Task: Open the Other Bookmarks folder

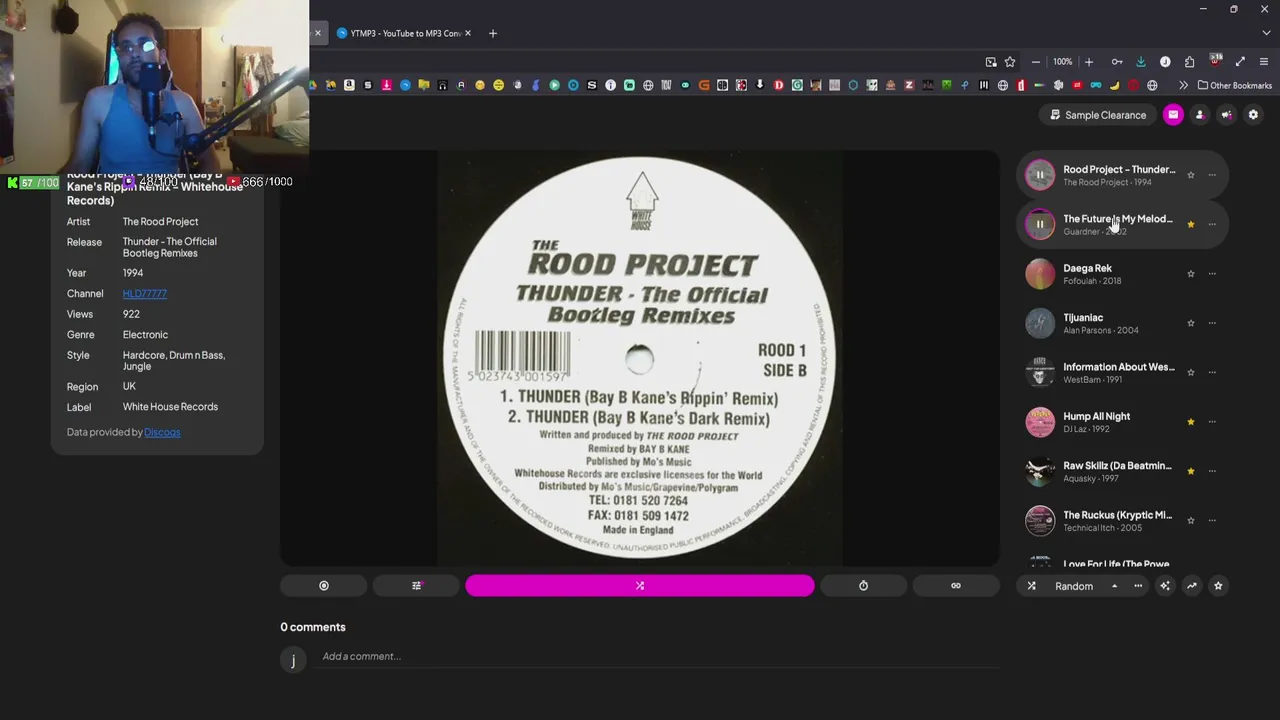Action: [1235, 86]
